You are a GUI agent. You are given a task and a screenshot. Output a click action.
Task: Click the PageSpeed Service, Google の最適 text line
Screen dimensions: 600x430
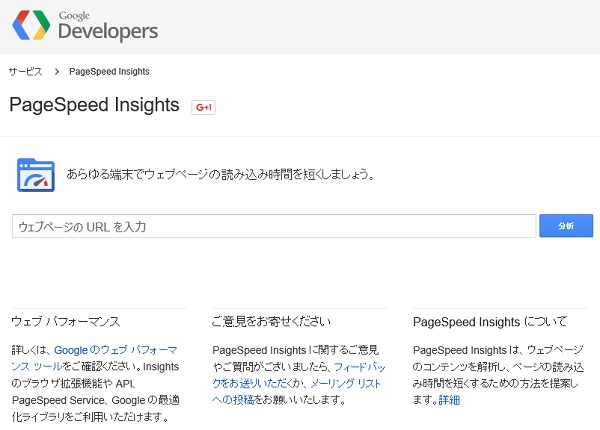96,400
